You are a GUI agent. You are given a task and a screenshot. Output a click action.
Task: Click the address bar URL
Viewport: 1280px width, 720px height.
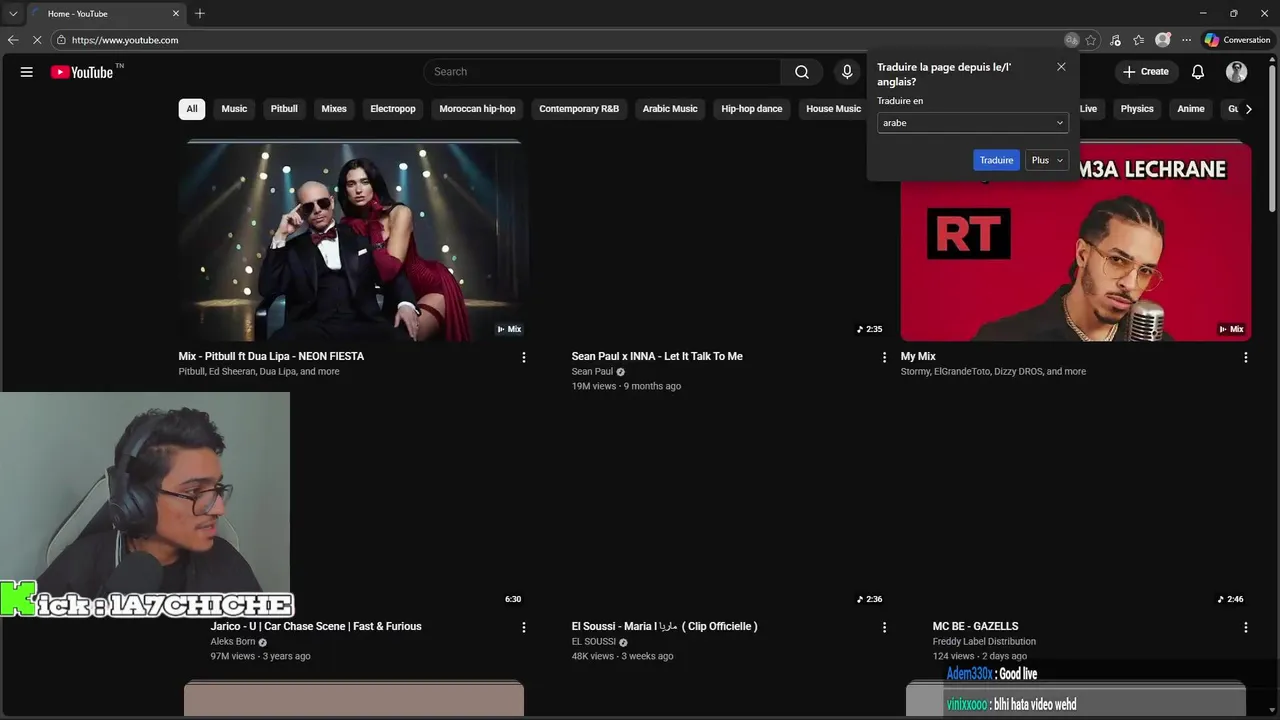tap(125, 40)
